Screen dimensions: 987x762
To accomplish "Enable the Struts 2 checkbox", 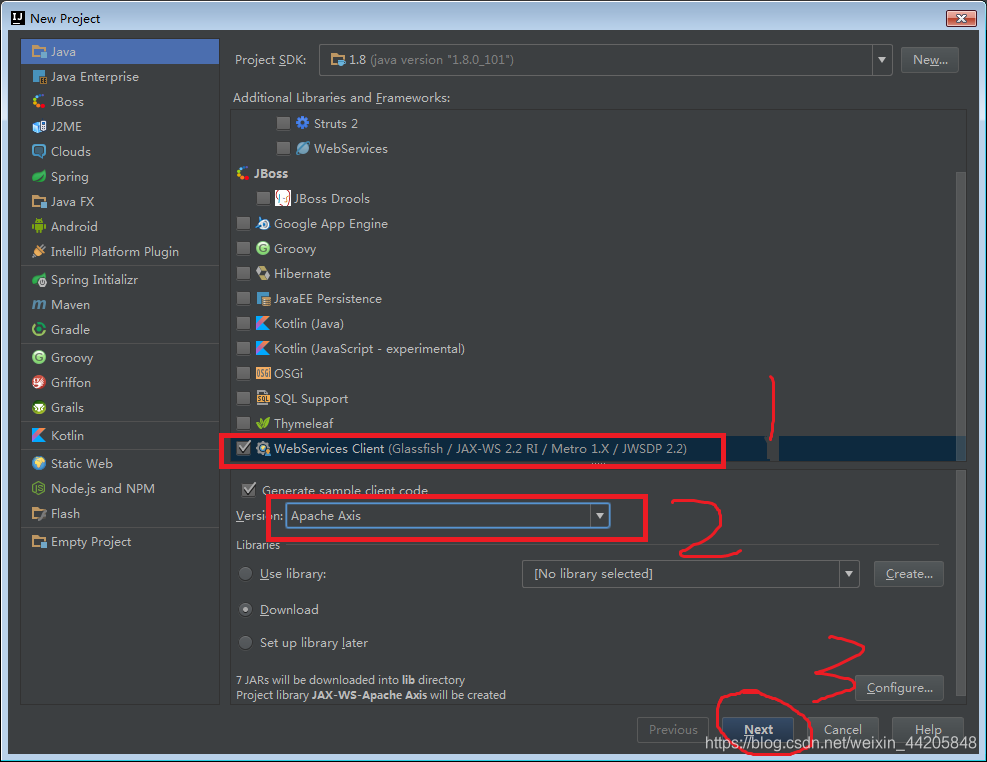I will pos(283,123).
